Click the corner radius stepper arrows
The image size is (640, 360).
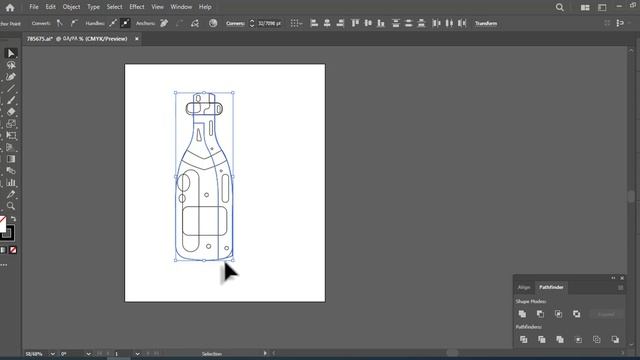tap(252, 23)
